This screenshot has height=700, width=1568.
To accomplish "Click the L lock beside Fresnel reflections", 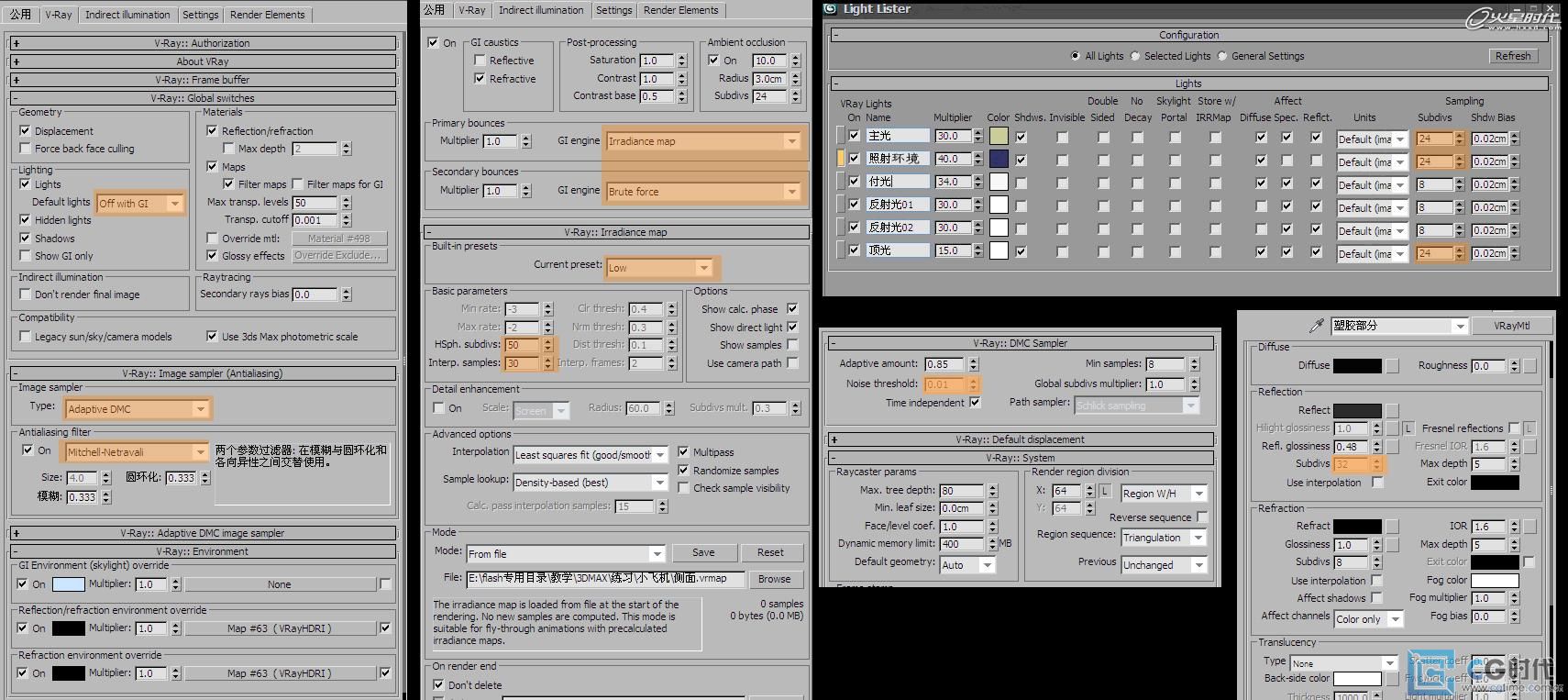I will 1529,428.
